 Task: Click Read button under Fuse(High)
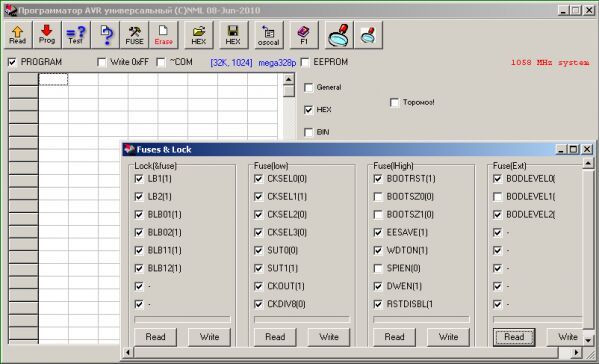coord(394,337)
